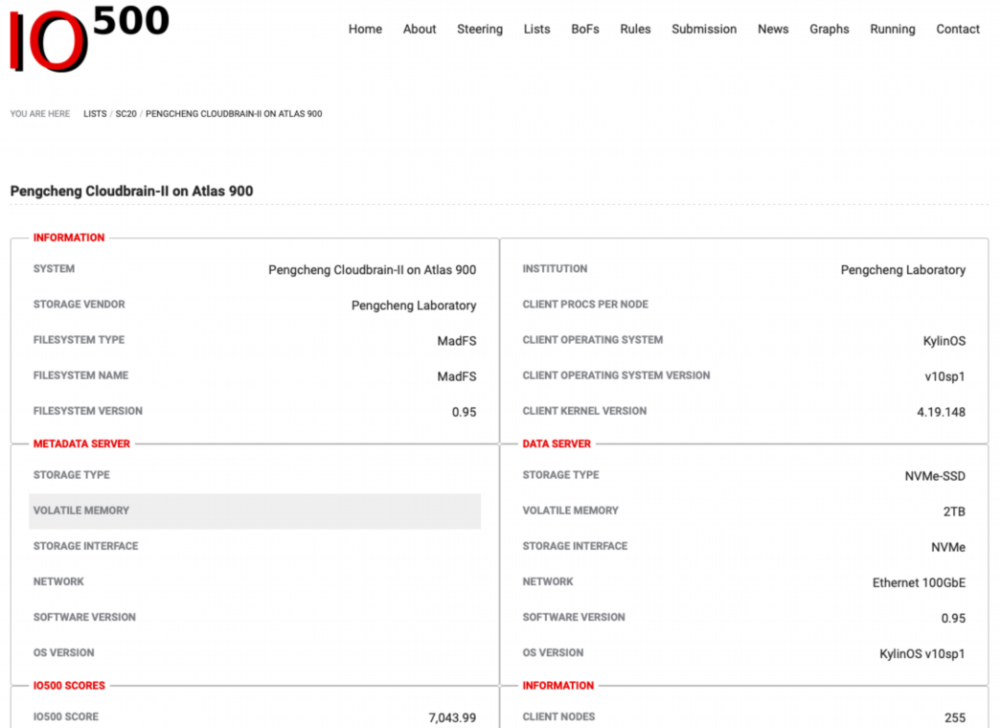Click the News navigation item
Viewport: 1000px width, 728px height.
tap(773, 29)
